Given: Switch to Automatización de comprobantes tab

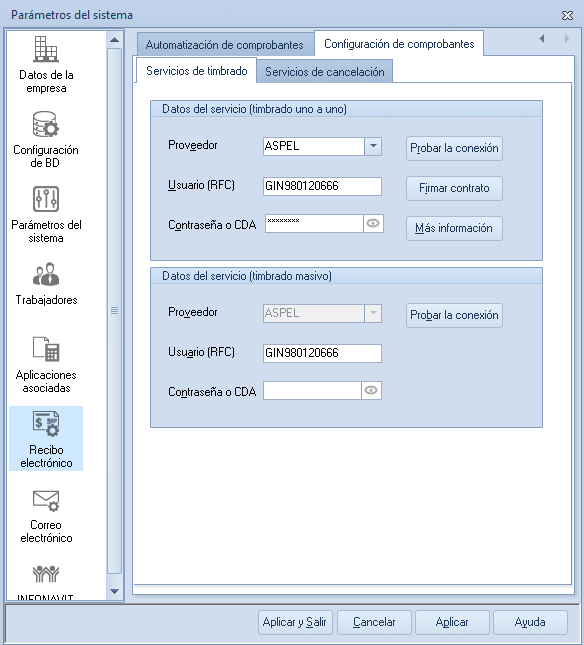Looking at the screenshot, I should click(225, 44).
